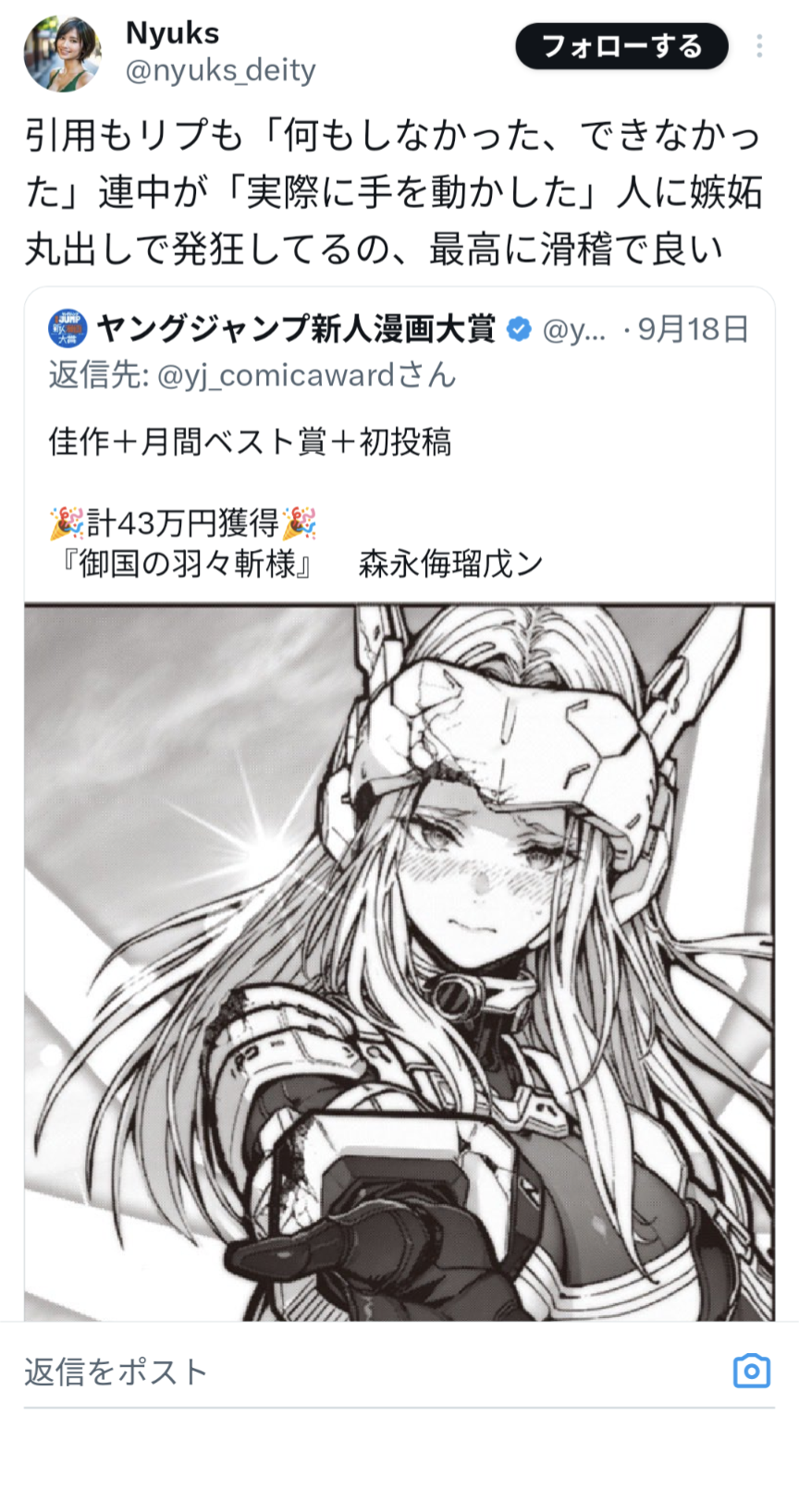Open ヤングジャンプ新人漫画大賞 account avatar icon

click(x=68, y=329)
